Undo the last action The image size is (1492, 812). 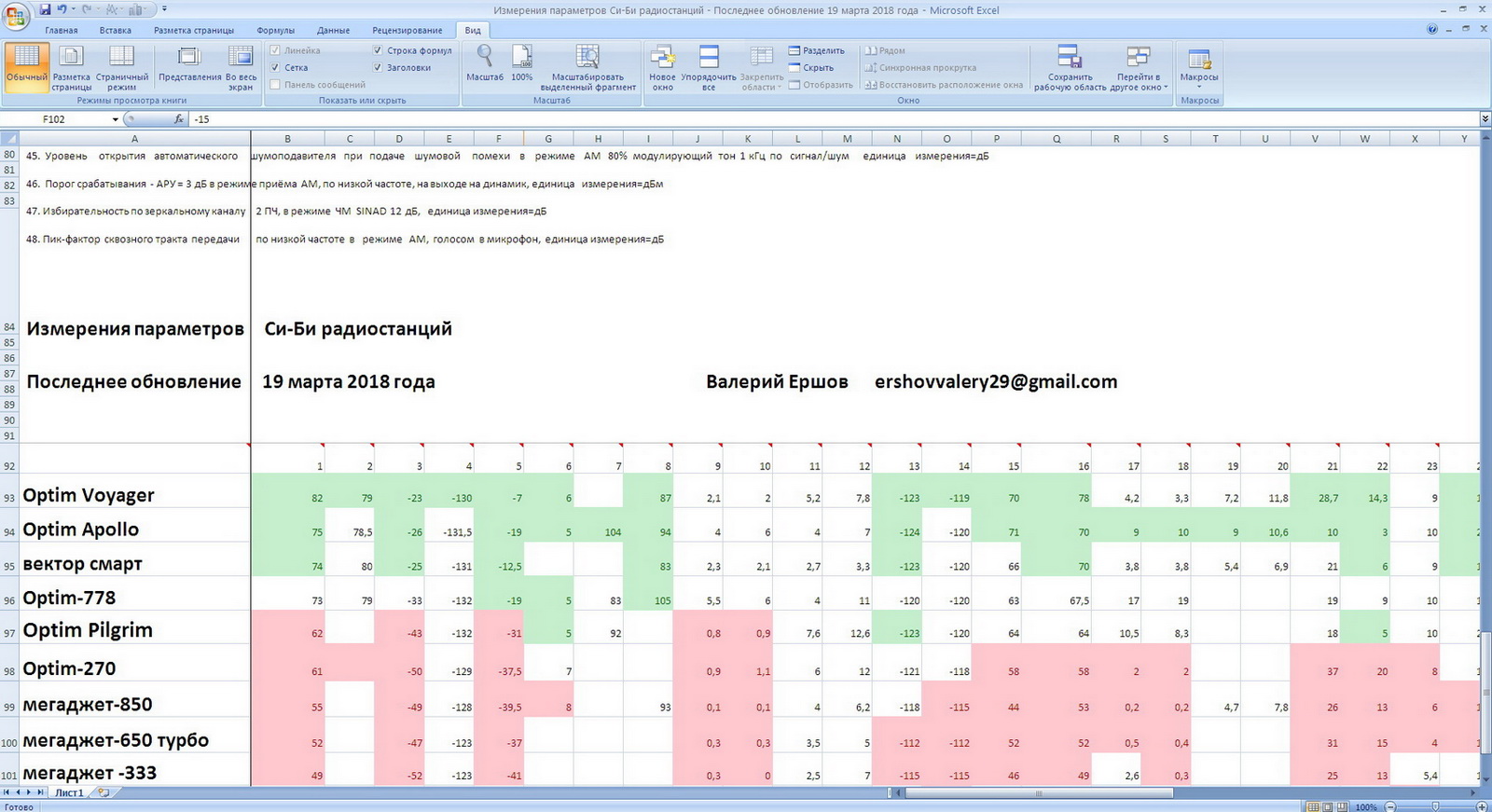coord(62,9)
